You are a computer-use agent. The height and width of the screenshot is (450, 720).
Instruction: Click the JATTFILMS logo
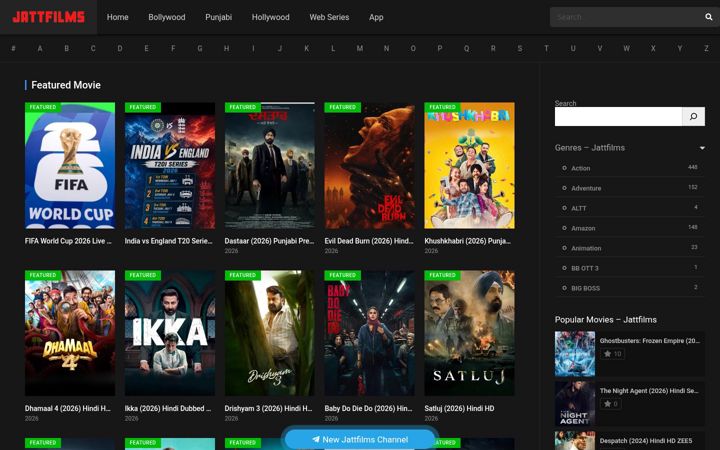click(49, 17)
